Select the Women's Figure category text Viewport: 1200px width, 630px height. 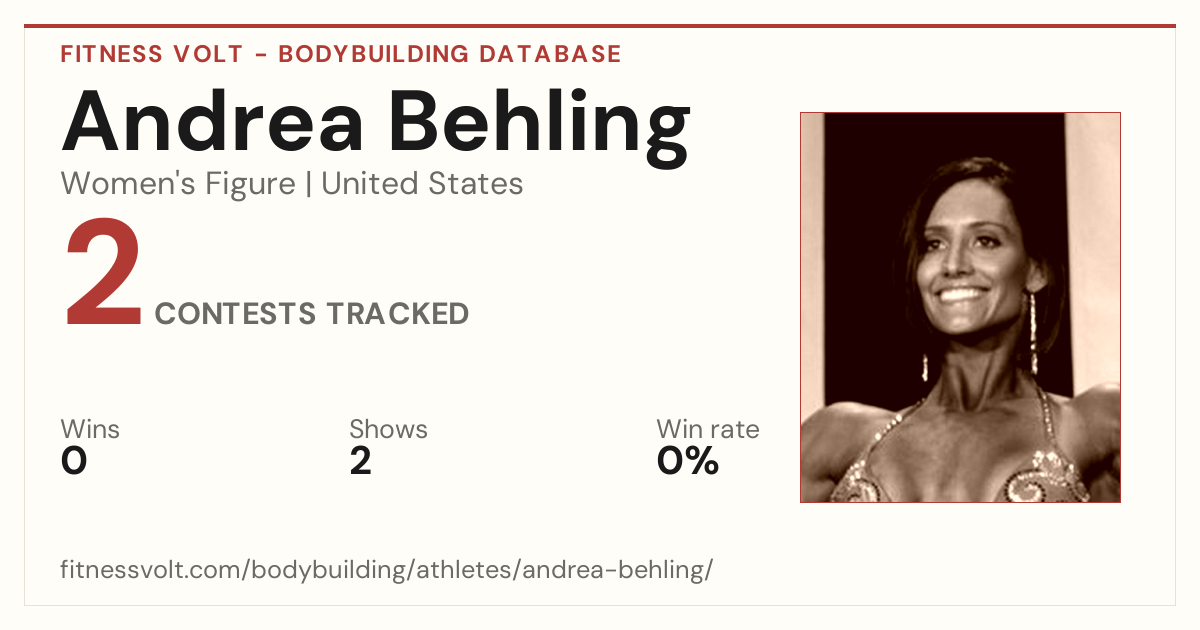click(178, 184)
